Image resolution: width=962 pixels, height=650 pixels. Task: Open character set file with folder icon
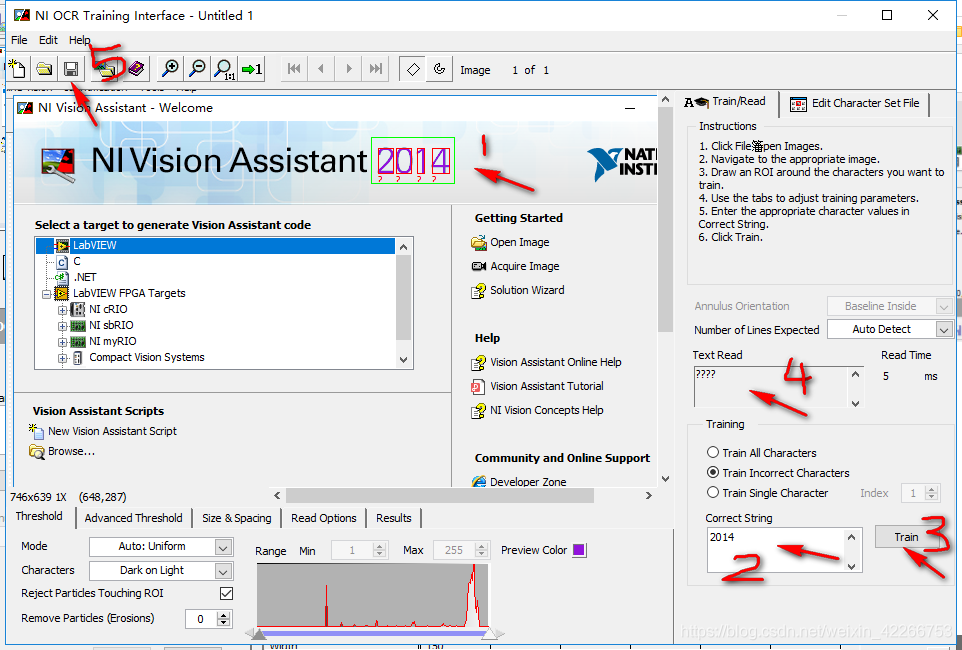pos(44,69)
